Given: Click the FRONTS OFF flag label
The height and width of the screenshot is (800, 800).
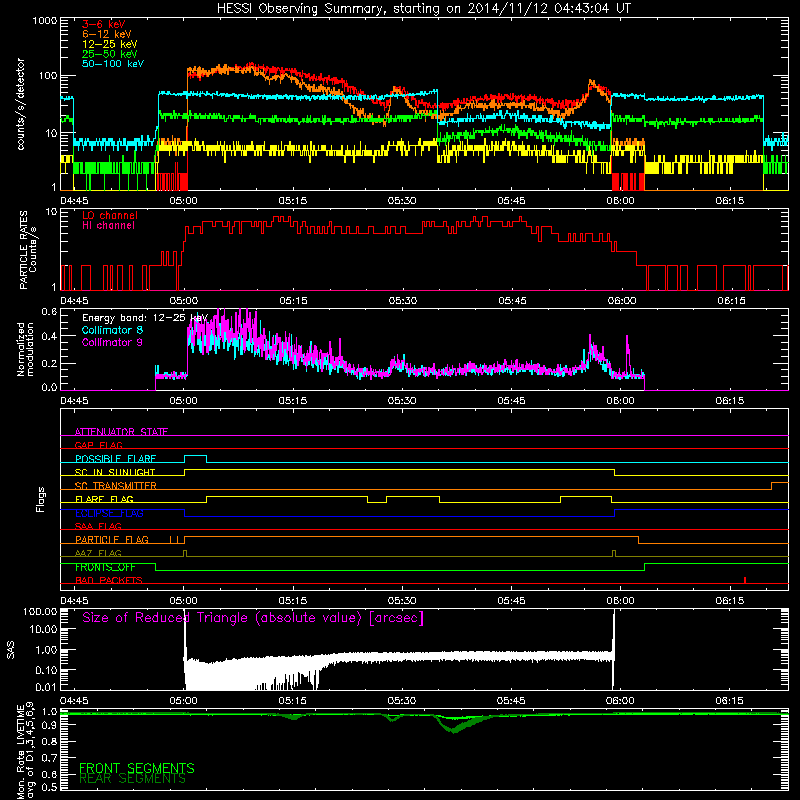Looking at the screenshot, I should pyautogui.click(x=105, y=567).
